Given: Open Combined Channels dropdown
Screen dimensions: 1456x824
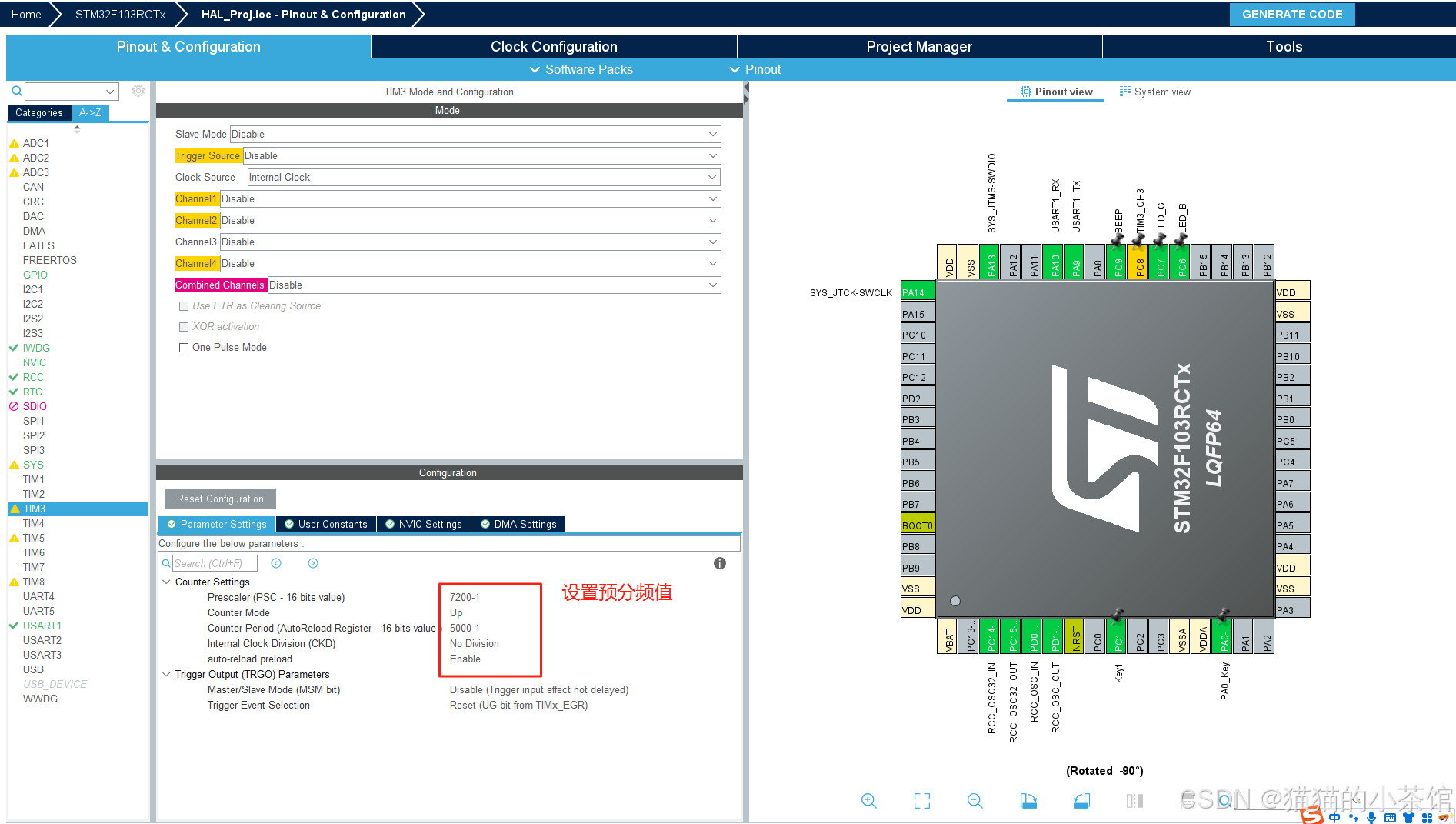Looking at the screenshot, I should click(495, 285).
